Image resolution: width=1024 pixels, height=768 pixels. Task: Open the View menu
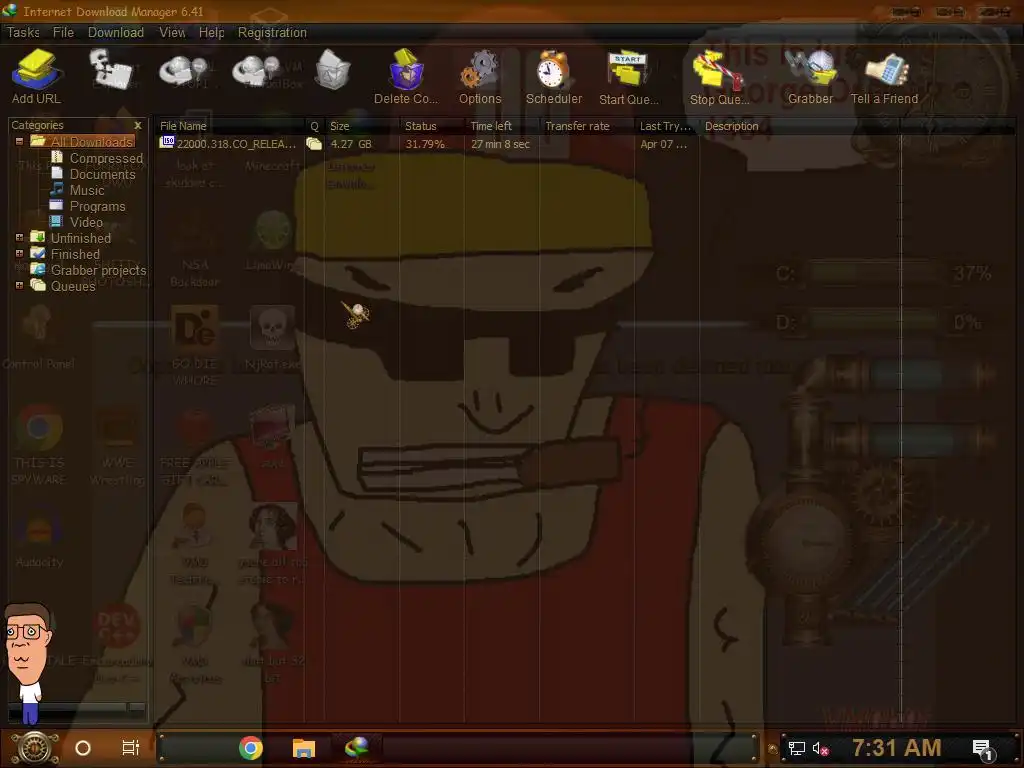tap(172, 33)
